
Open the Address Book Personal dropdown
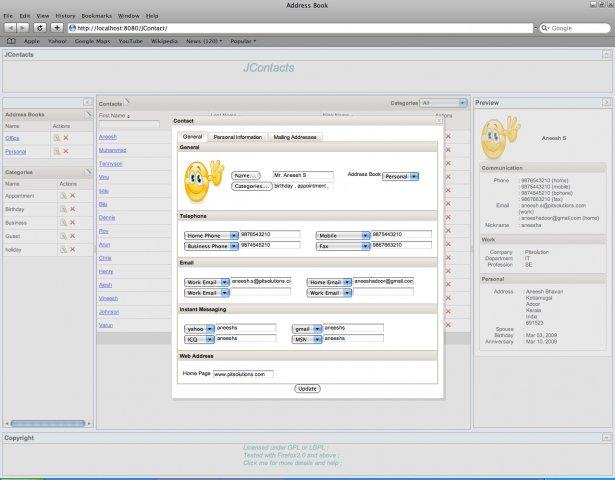coord(400,176)
